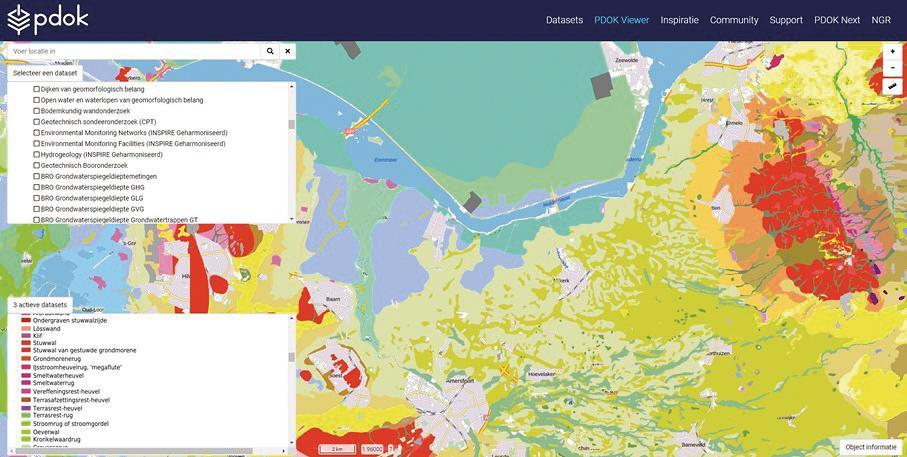Viewport: 907px width, 457px height.
Task: Zoom out on the map
Action: pos(892,68)
